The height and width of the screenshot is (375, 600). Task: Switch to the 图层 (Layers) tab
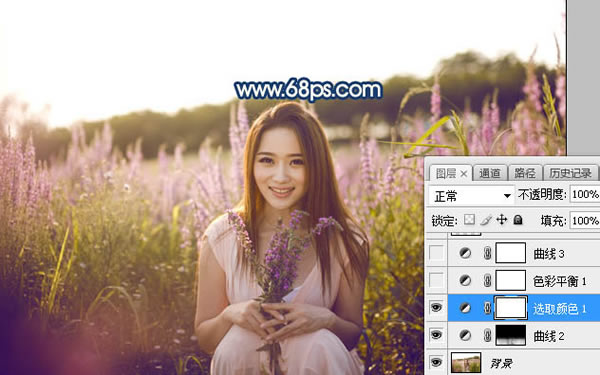[x=446, y=173]
